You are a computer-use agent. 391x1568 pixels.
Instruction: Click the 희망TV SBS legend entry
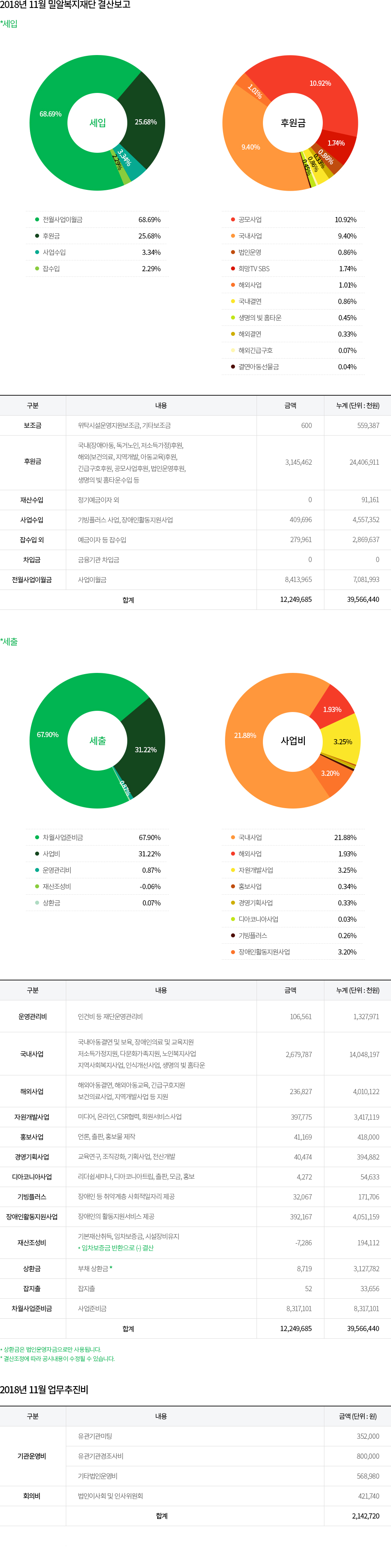[x=254, y=269]
